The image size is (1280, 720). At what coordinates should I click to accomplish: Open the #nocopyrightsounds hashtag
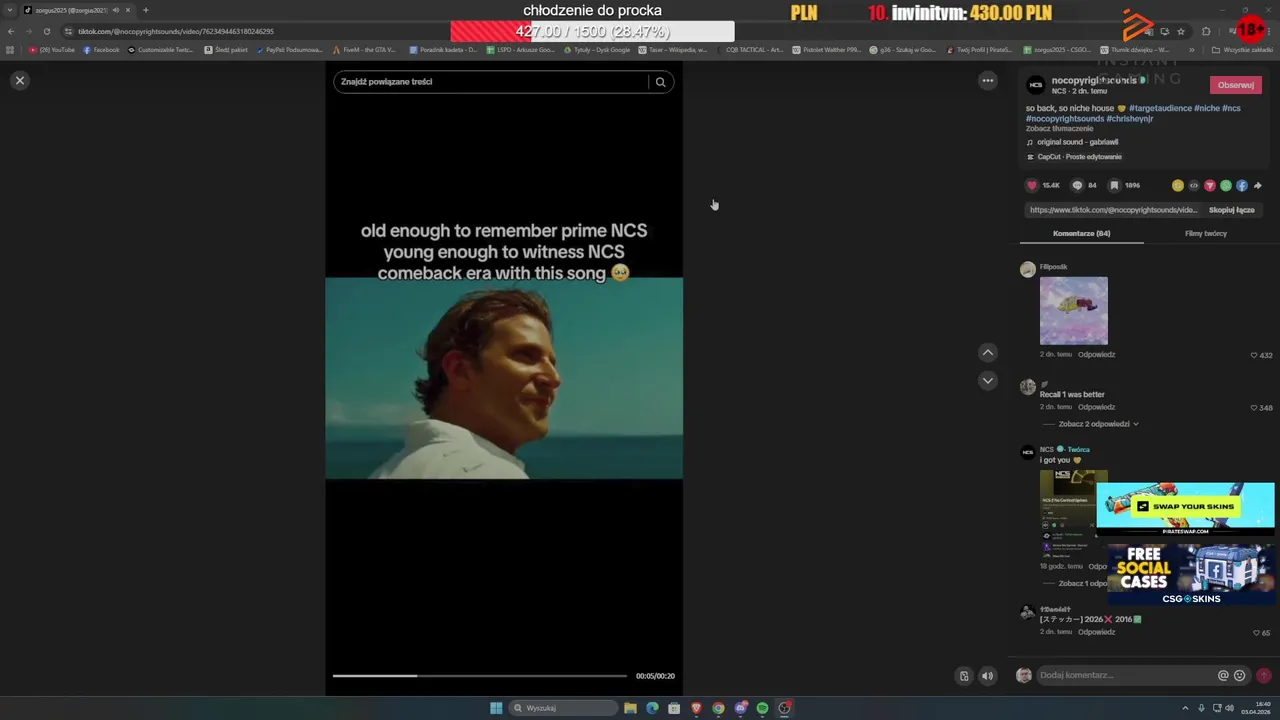(1064, 118)
